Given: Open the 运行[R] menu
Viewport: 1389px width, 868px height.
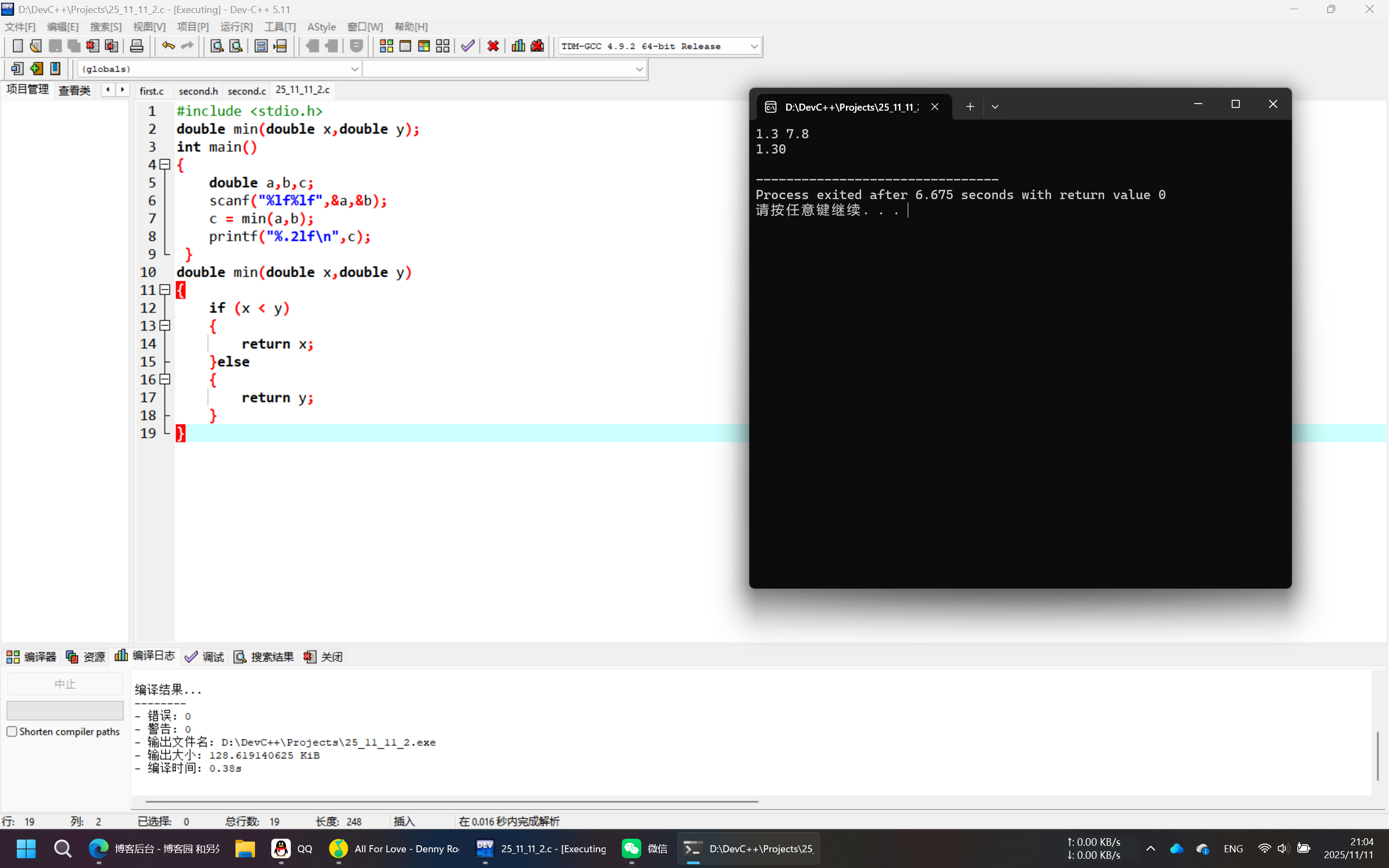Looking at the screenshot, I should (x=236, y=27).
